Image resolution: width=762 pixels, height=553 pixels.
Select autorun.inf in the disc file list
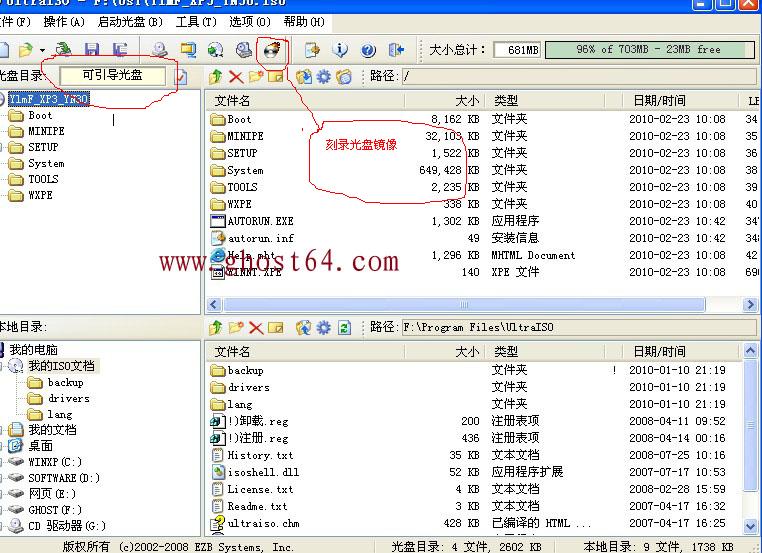[261, 239]
